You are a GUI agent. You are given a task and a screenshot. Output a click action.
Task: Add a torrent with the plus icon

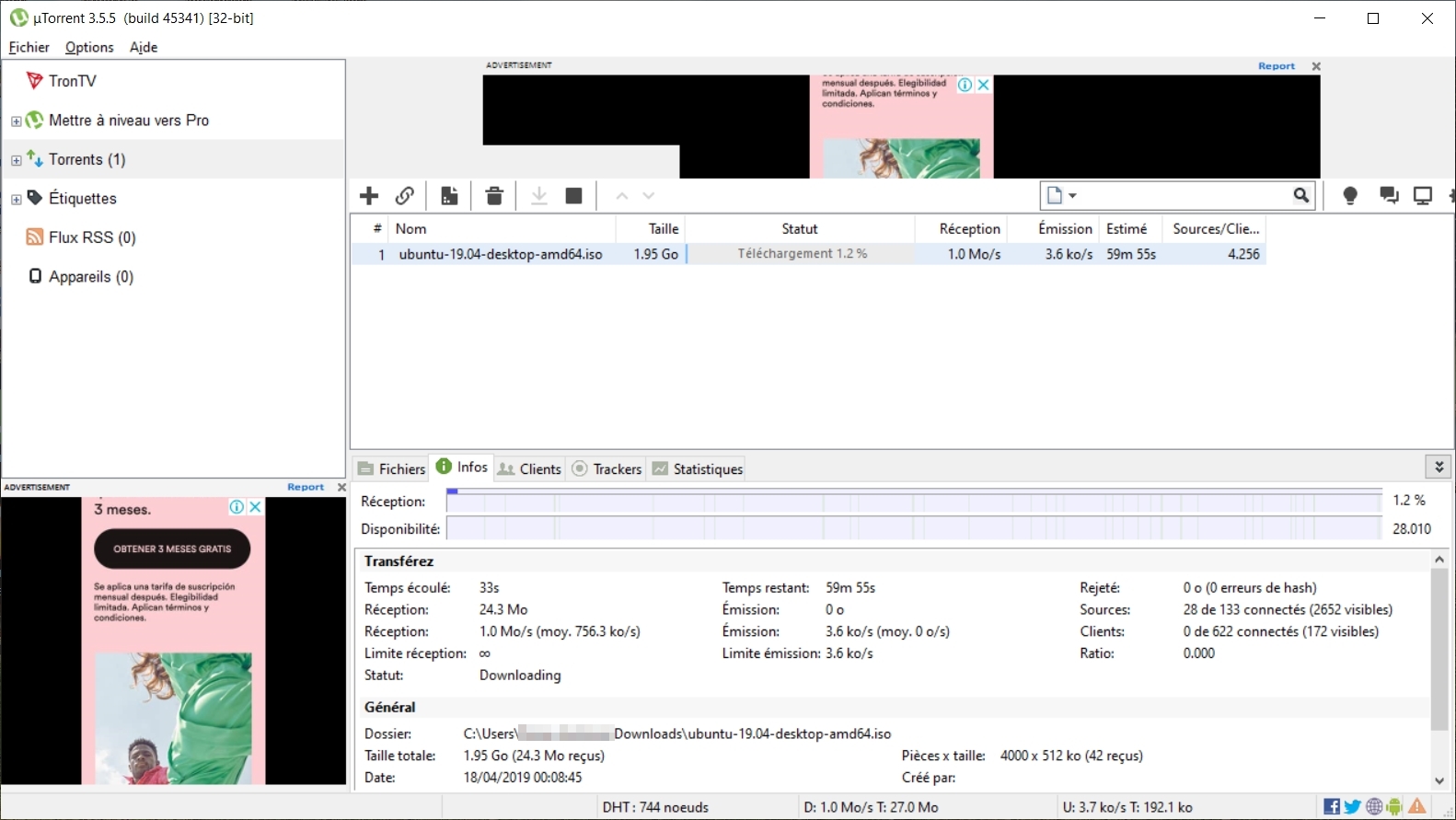pos(369,195)
